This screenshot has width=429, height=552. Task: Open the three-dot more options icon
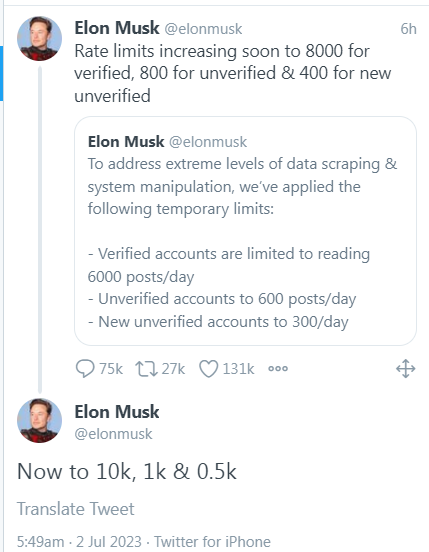pyautogui.click(x=278, y=369)
